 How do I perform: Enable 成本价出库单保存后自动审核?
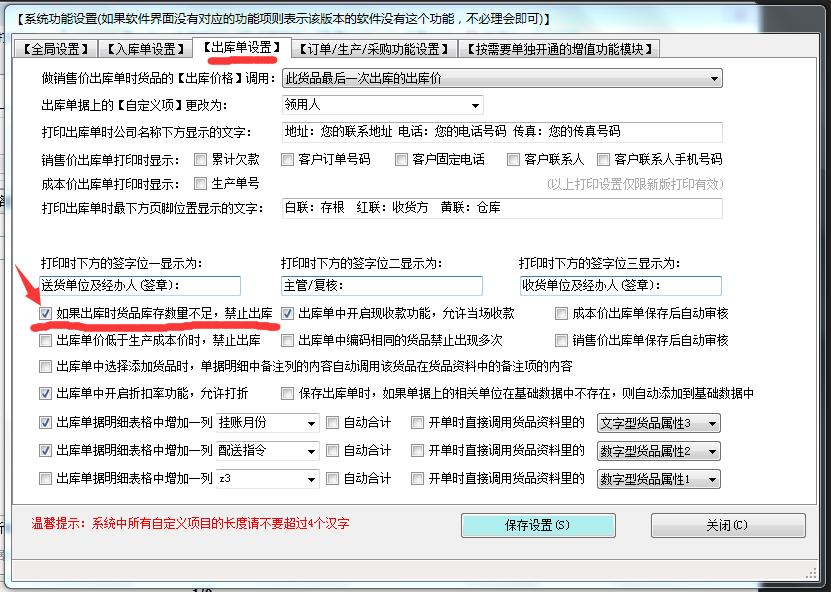pyautogui.click(x=560, y=314)
